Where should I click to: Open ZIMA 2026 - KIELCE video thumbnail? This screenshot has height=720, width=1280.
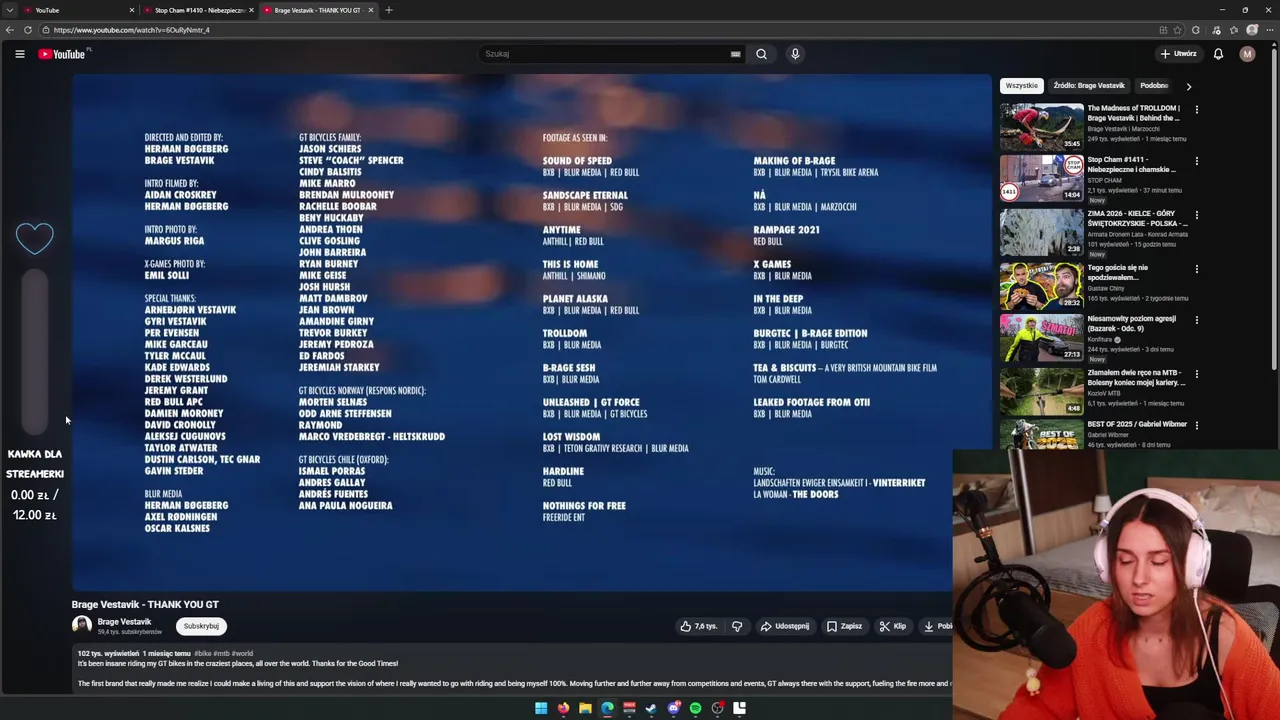click(x=1041, y=232)
